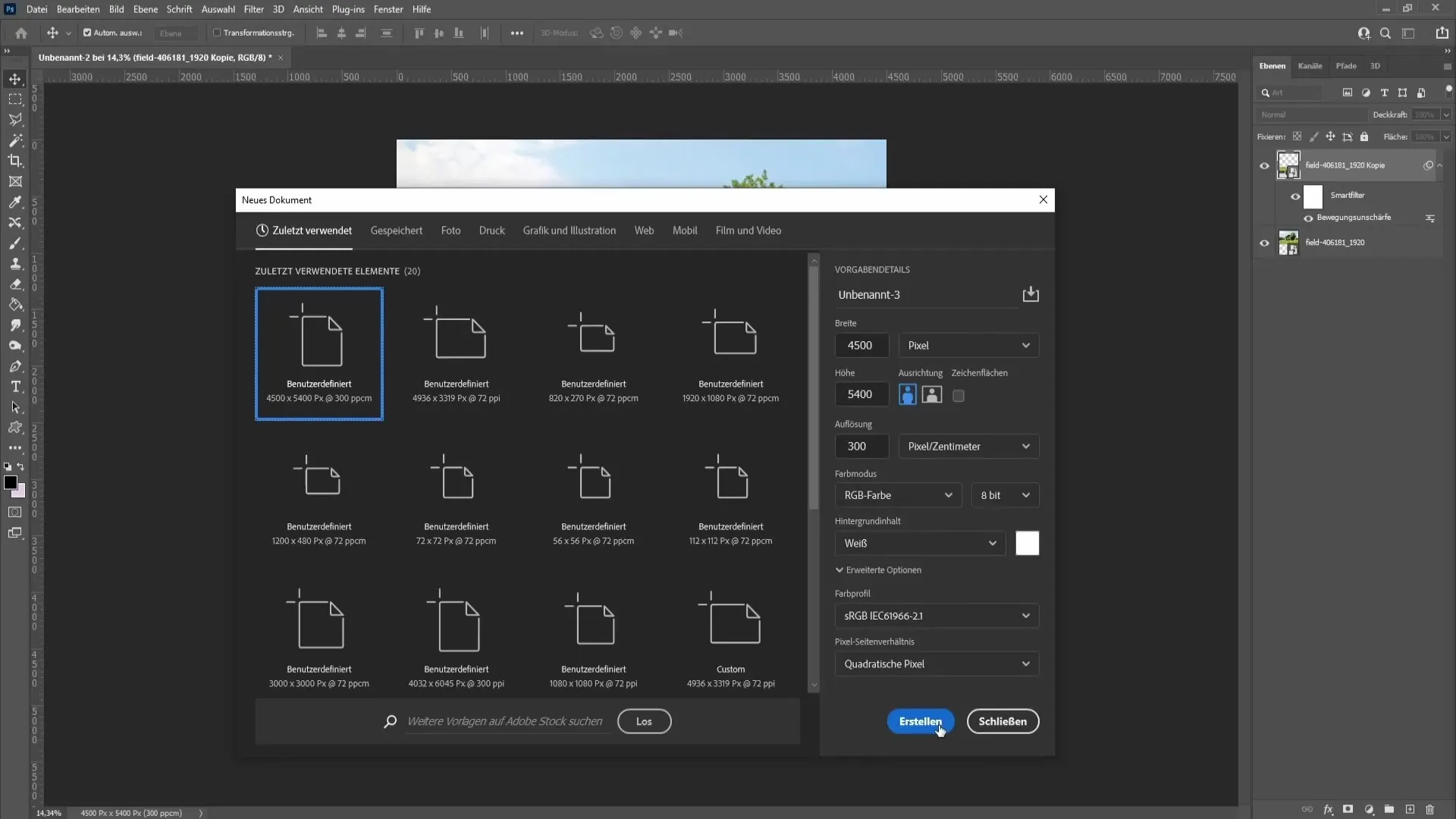Toggle Zeichenflächen checkbox
This screenshot has height=819, width=1456.
(x=959, y=396)
